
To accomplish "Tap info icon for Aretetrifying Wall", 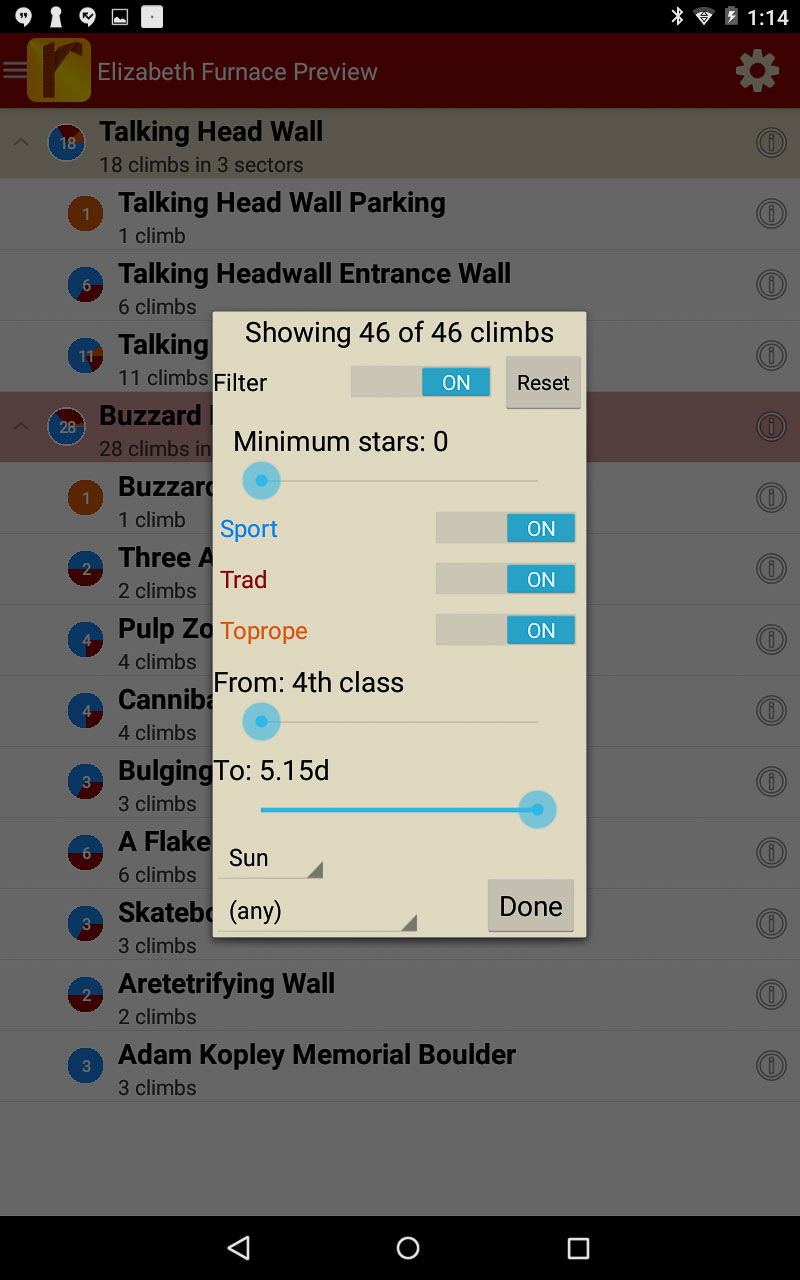I will (x=770, y=995).
